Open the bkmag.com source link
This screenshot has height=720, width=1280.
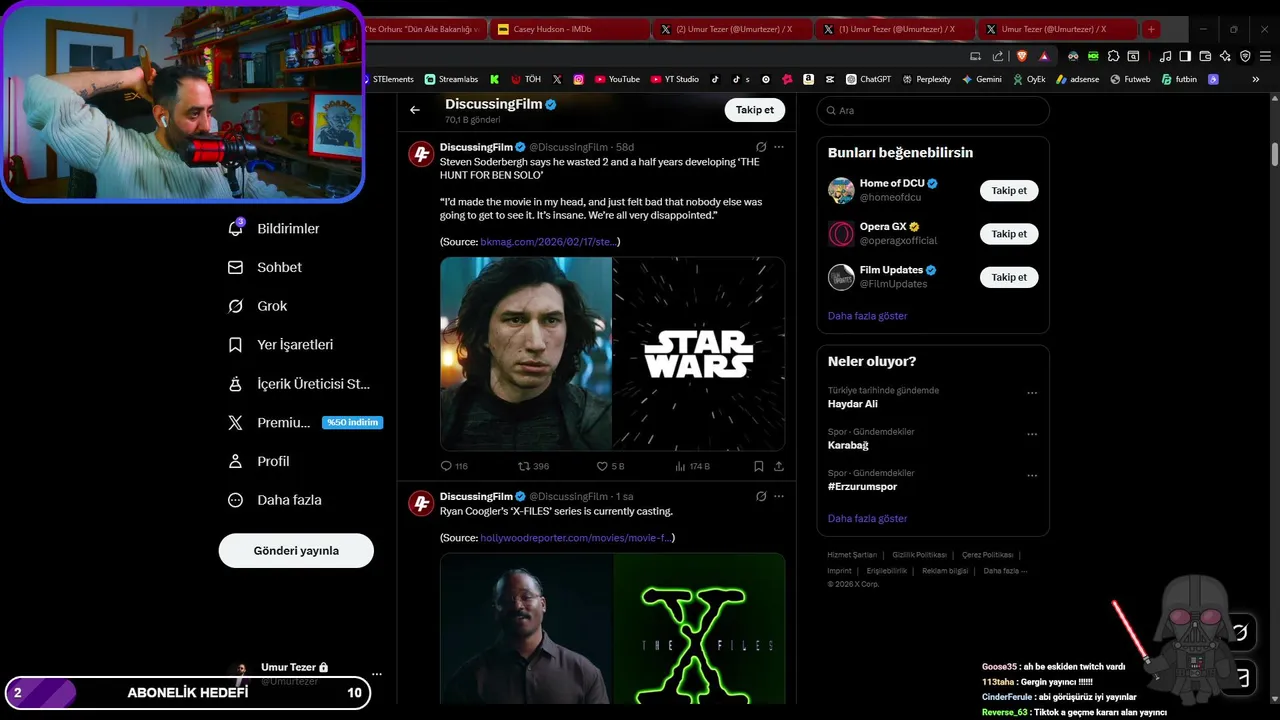point(548,242)
